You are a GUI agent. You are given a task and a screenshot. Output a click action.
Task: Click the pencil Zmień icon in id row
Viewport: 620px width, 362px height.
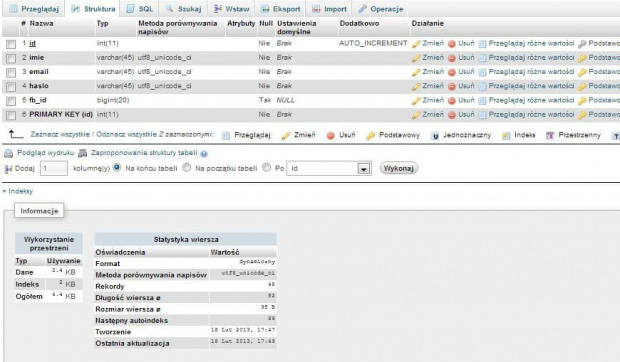pyautogui.click(x=416, y=44)
